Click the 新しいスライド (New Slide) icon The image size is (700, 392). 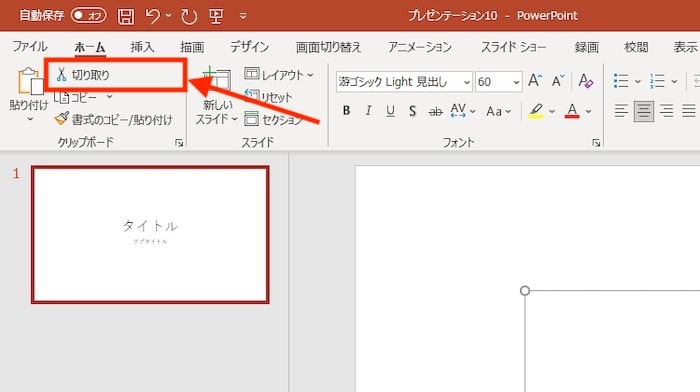pyautogui.click(x=218, y=79)
